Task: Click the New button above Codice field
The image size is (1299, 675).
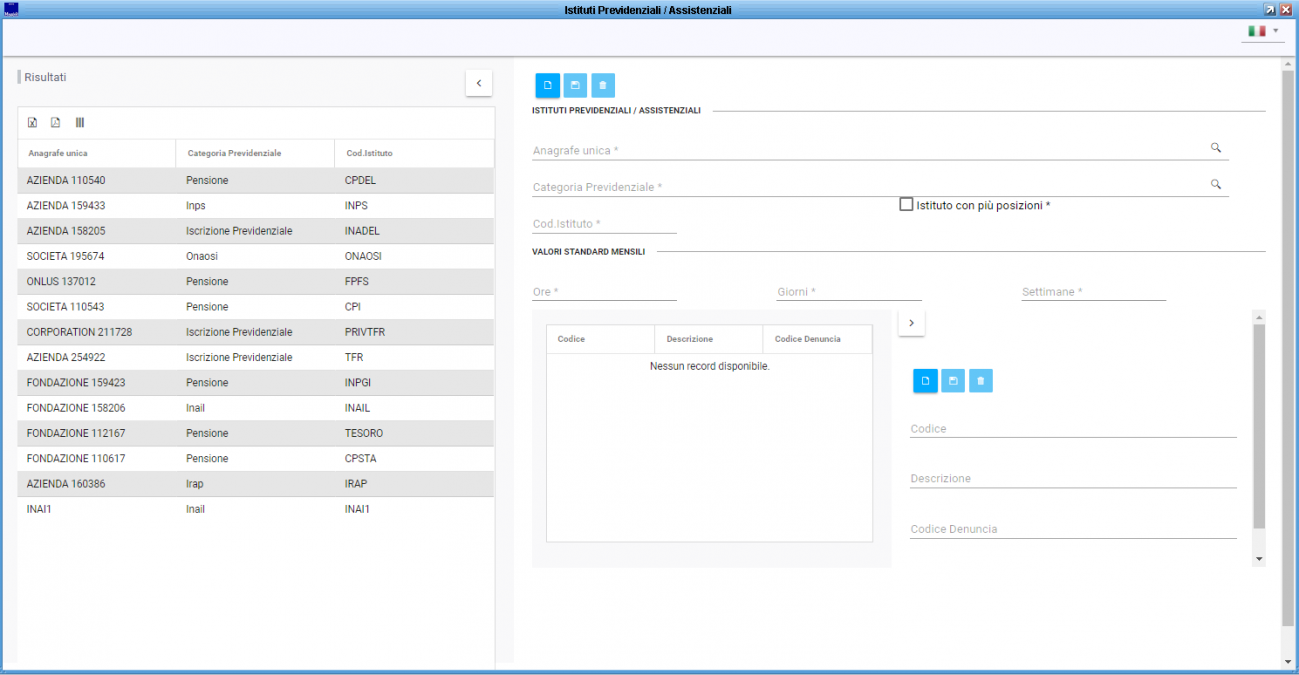Action: click(925, 380)
